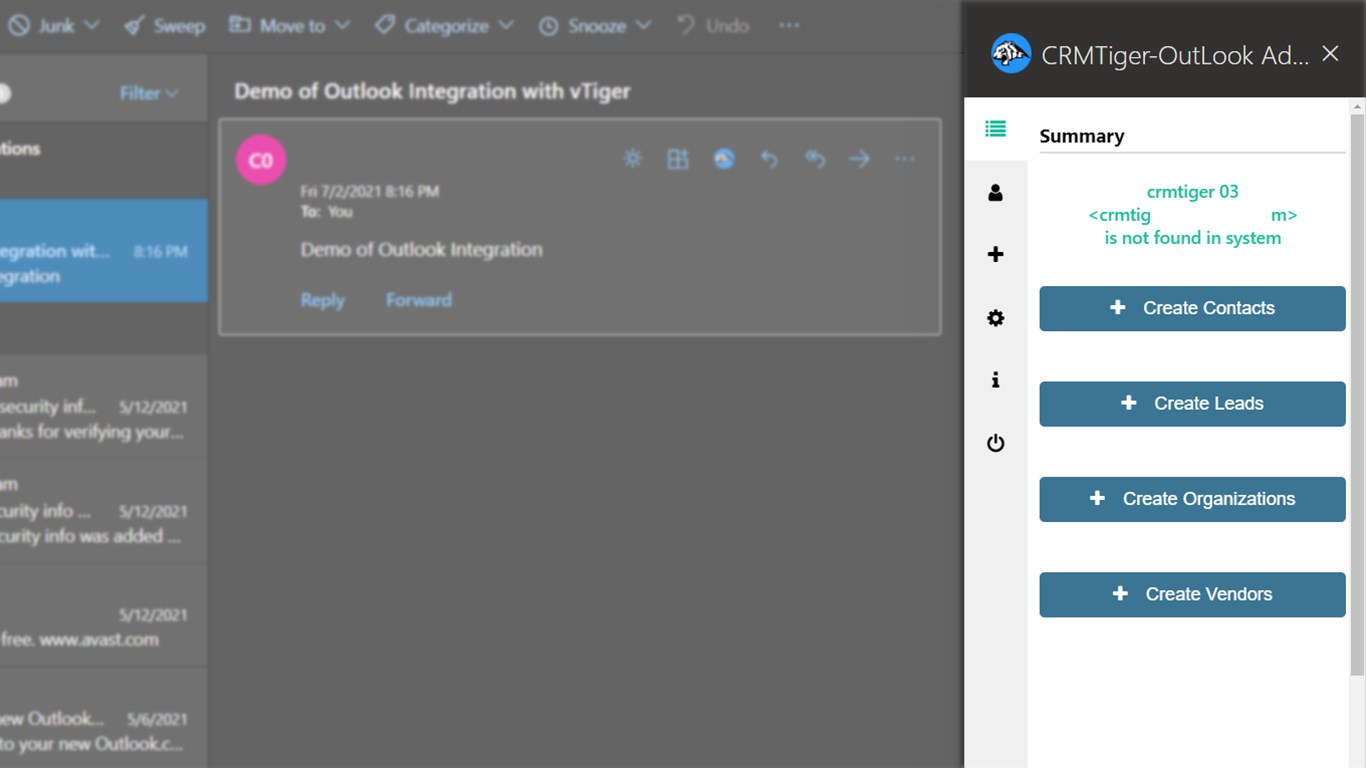
Task: Select the highlighted 8:16 PM email
Action: pos(104,251)
